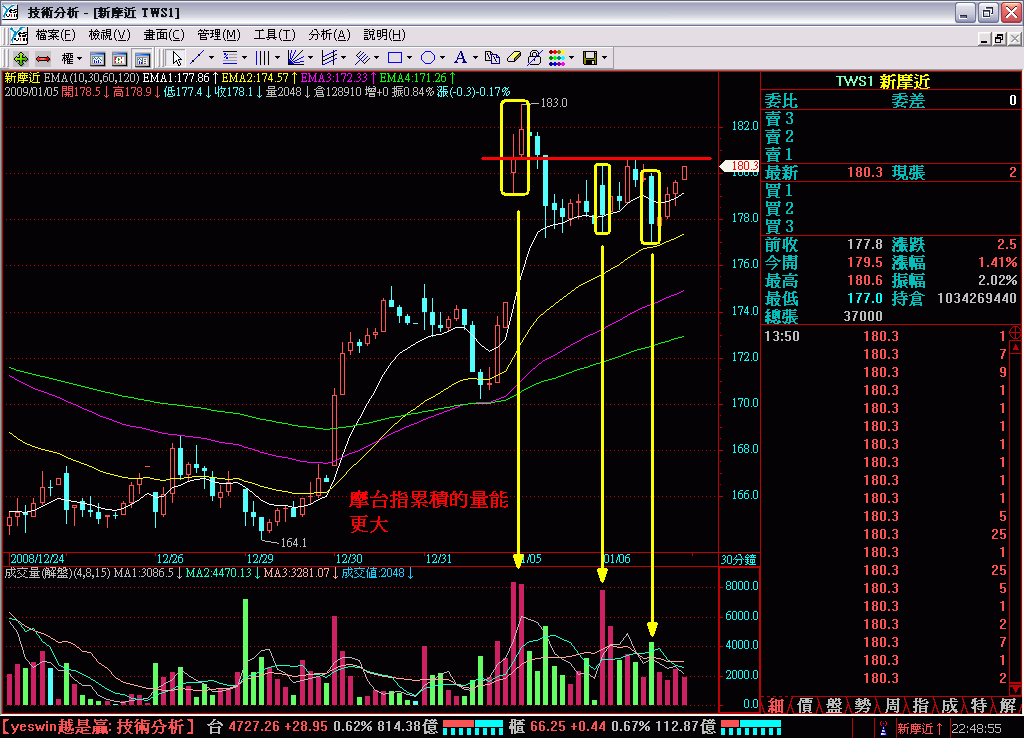
Task: Switch to the 解 tab in quote panel
Action: (x=1008, y=705)
